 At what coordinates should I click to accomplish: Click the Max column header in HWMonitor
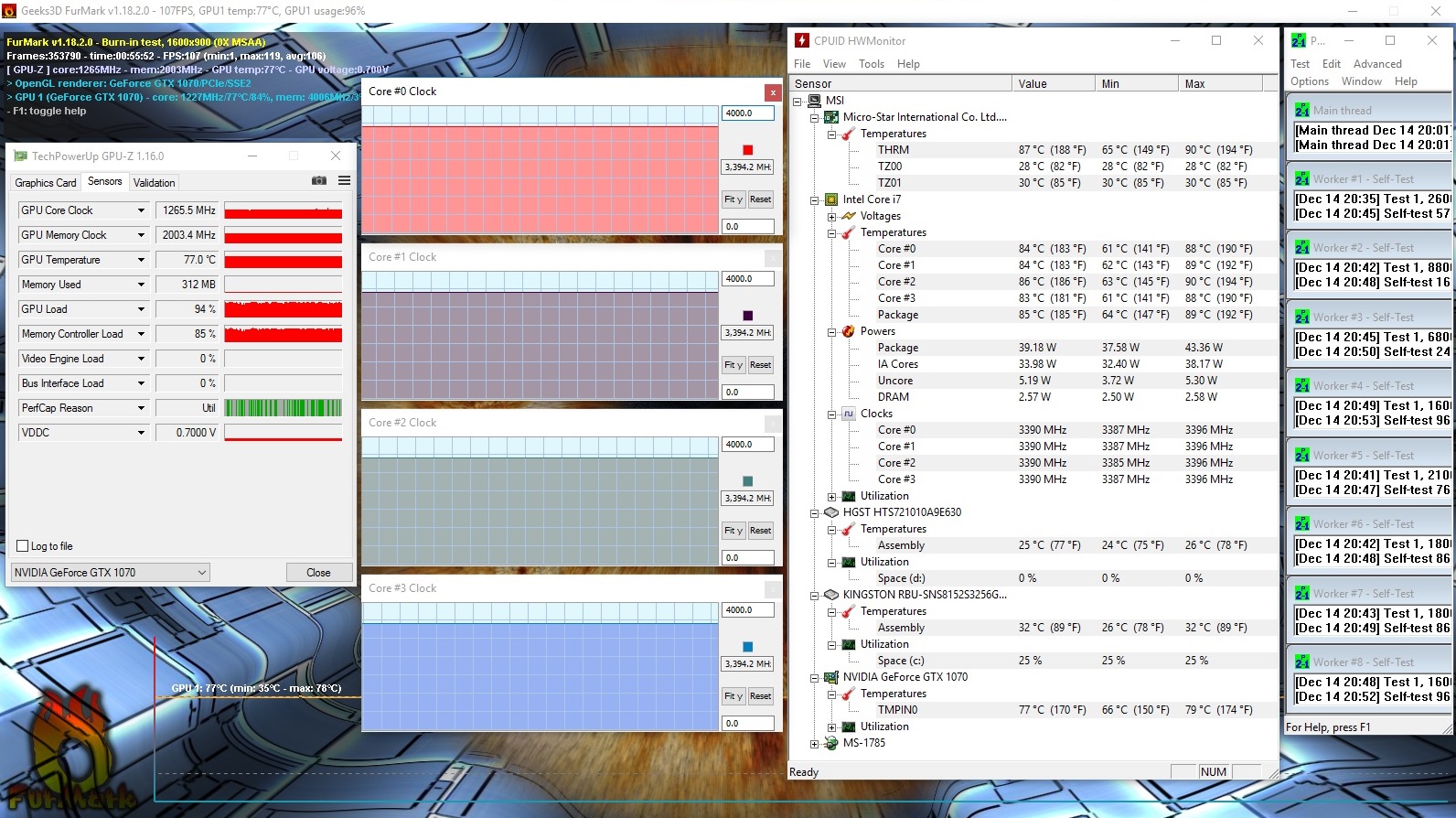pyautogui.click(x=1220, y=83)
